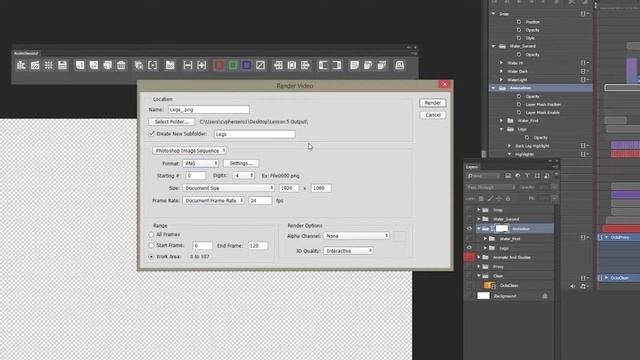Toggle Style stopwatch under Snap track

[x=519, y=38]
